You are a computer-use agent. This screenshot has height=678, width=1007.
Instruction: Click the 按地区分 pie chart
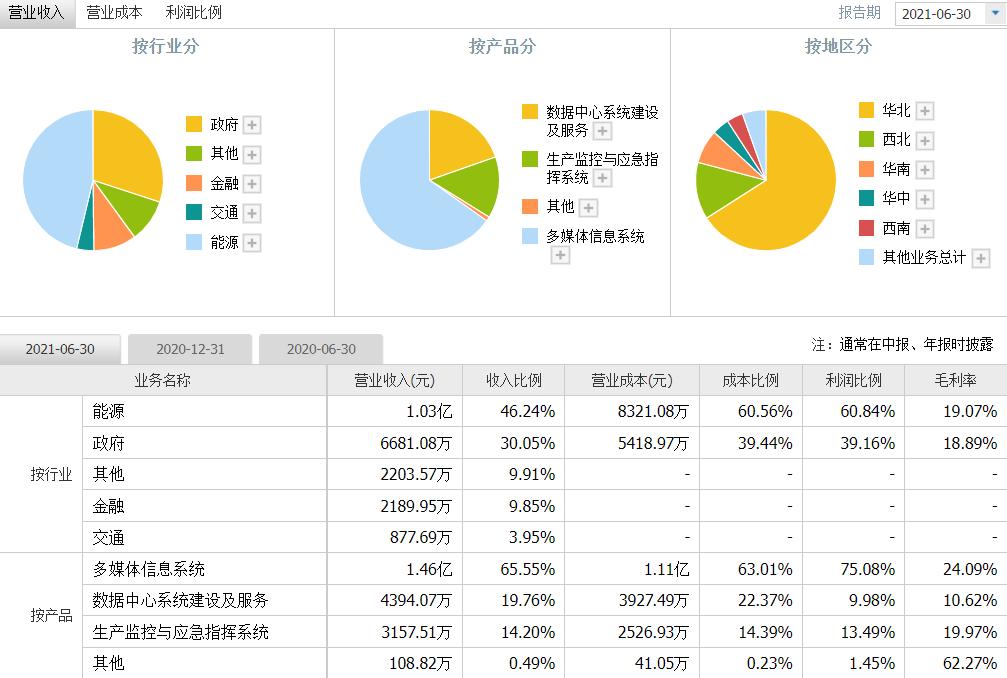[x=766, y=180]
